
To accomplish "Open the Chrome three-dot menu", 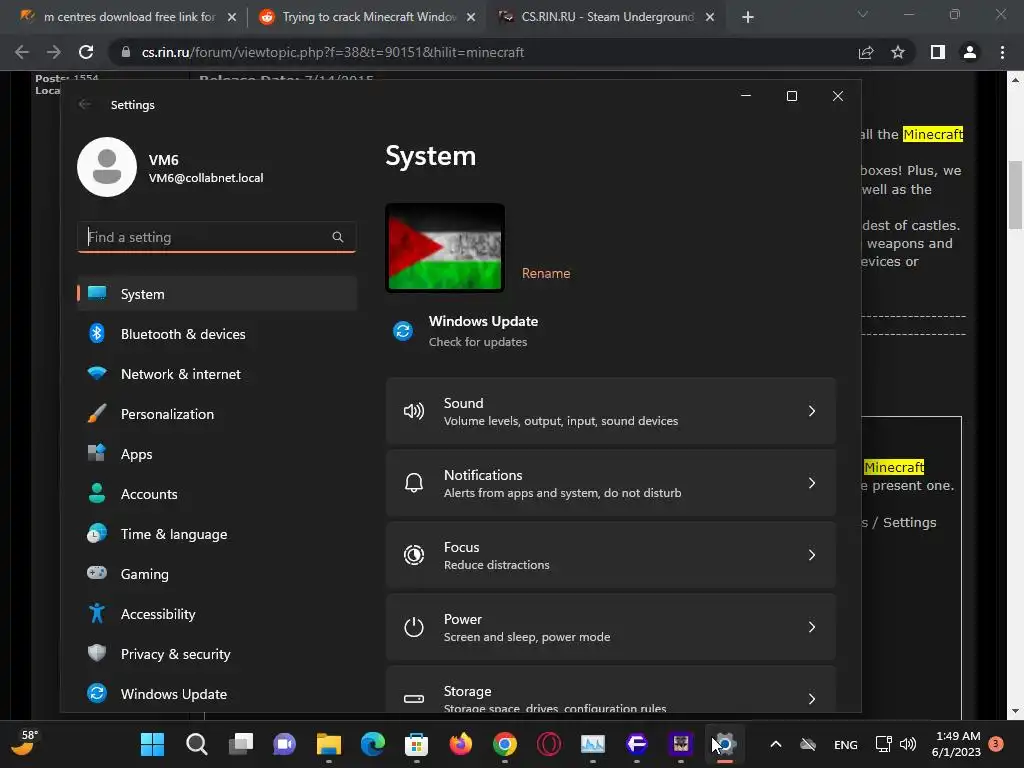I will [1002, 52].
